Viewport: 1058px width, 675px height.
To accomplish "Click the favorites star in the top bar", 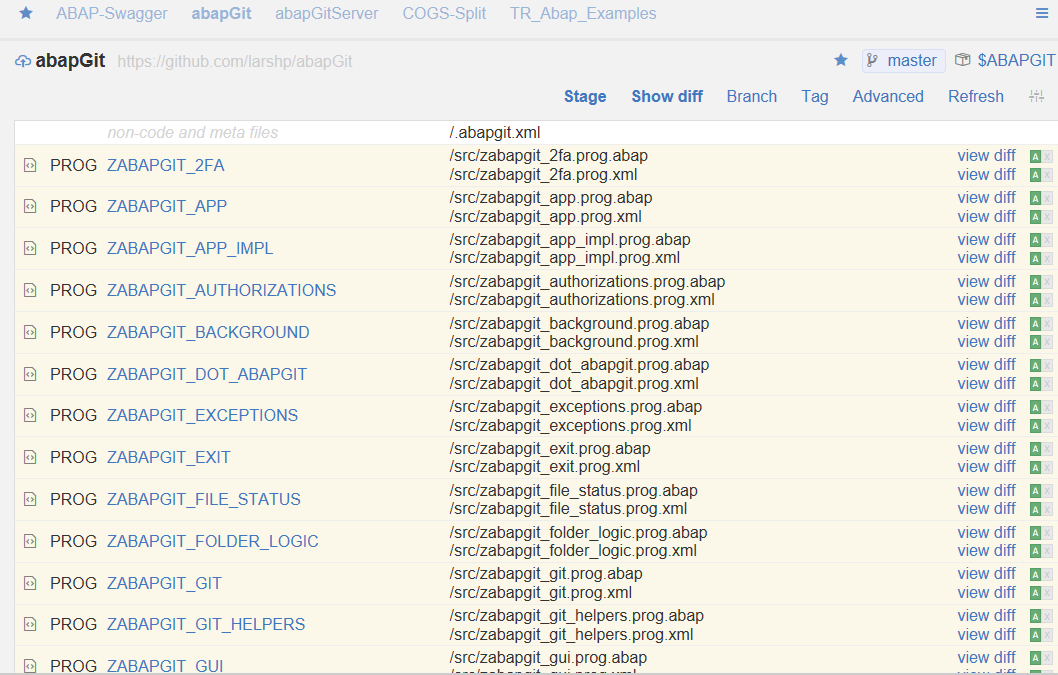I will (26, 13).
